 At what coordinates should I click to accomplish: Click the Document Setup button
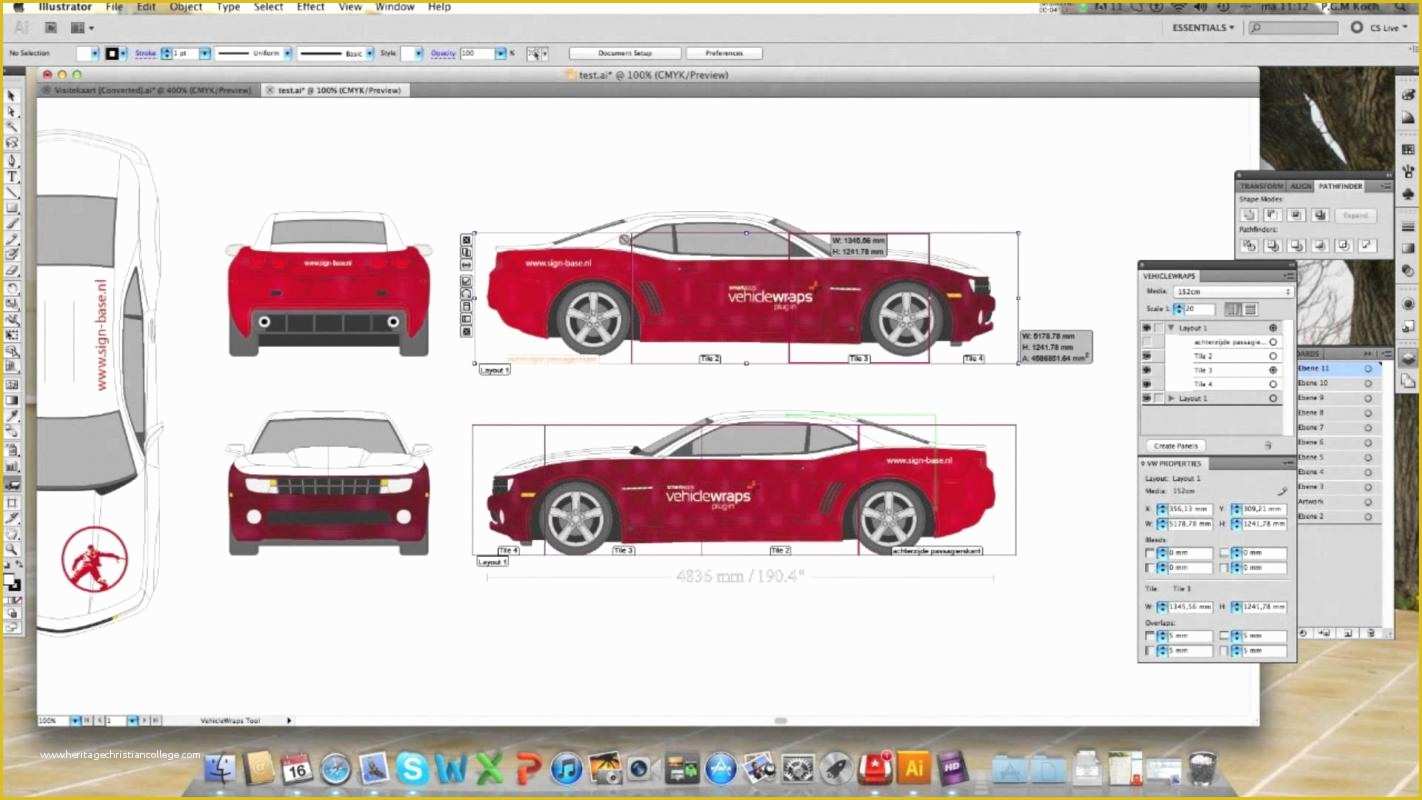point(625,53)
